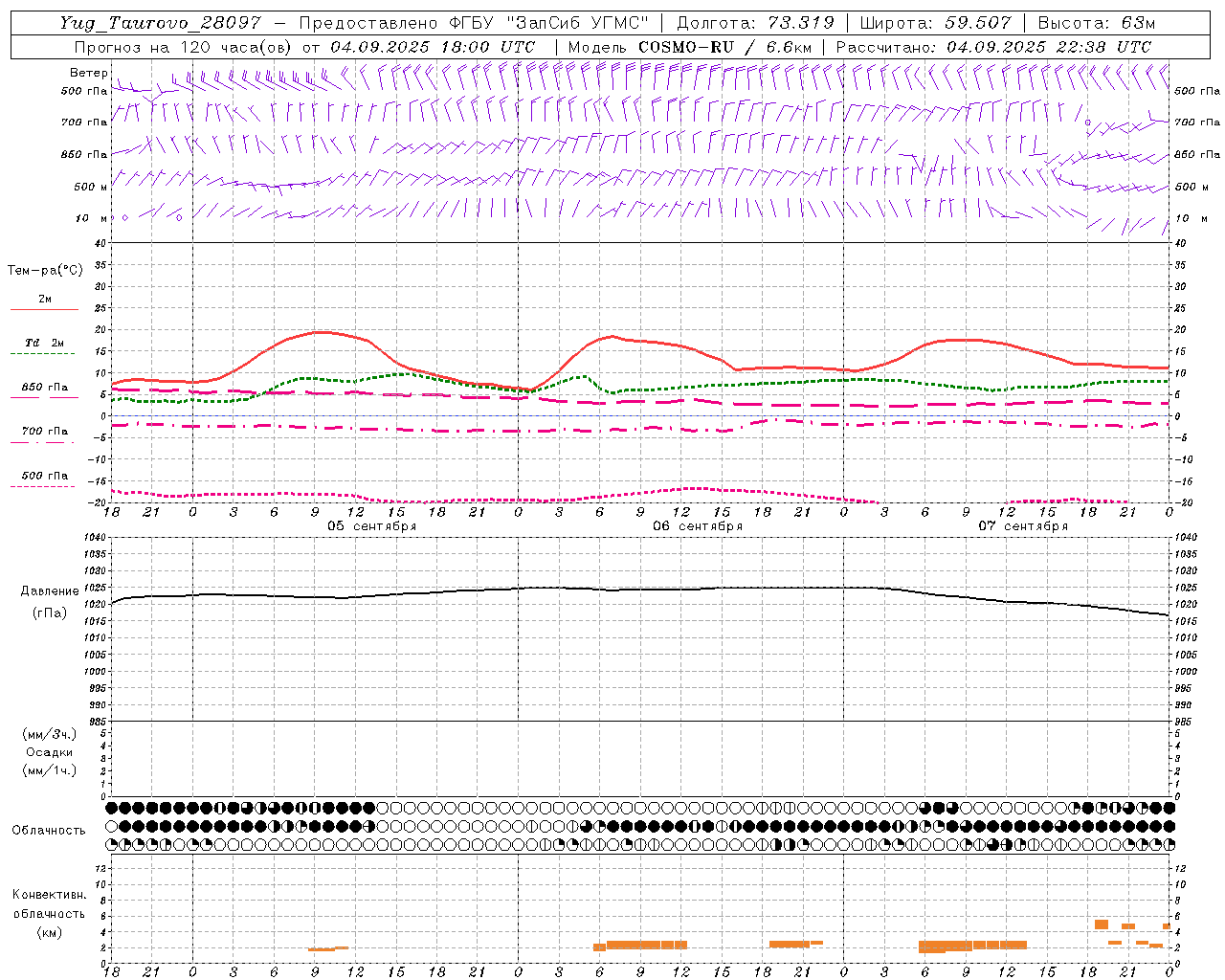Click '500 гПа' wind label on left axis
Image resolution: width=1225 pixels, height=980 pixels.
[x=84, y=91]
